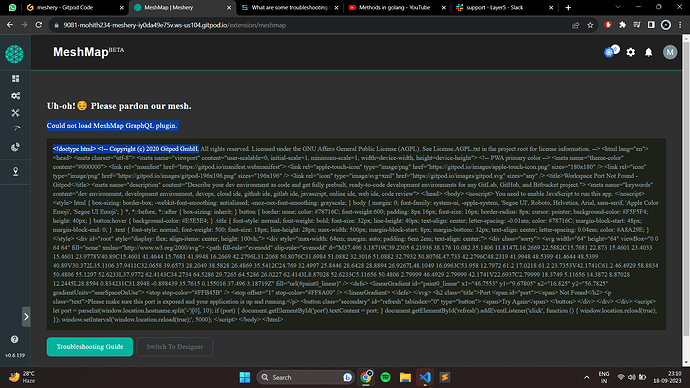This screenshot has width=690, height=388.
Task: Open the Performance gauge icon in sidebar
Action: tap(16, 129)
